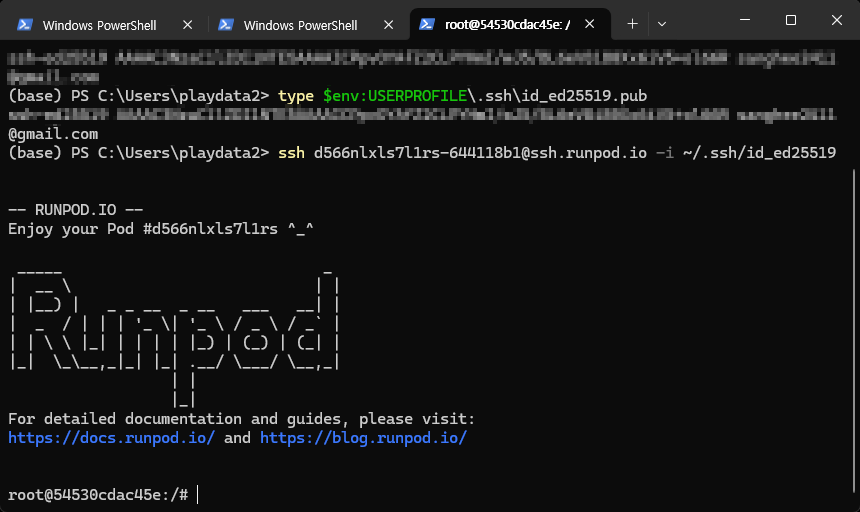
Task: Click the $env:USERPROFILE variable text
Action: point(395,96)
